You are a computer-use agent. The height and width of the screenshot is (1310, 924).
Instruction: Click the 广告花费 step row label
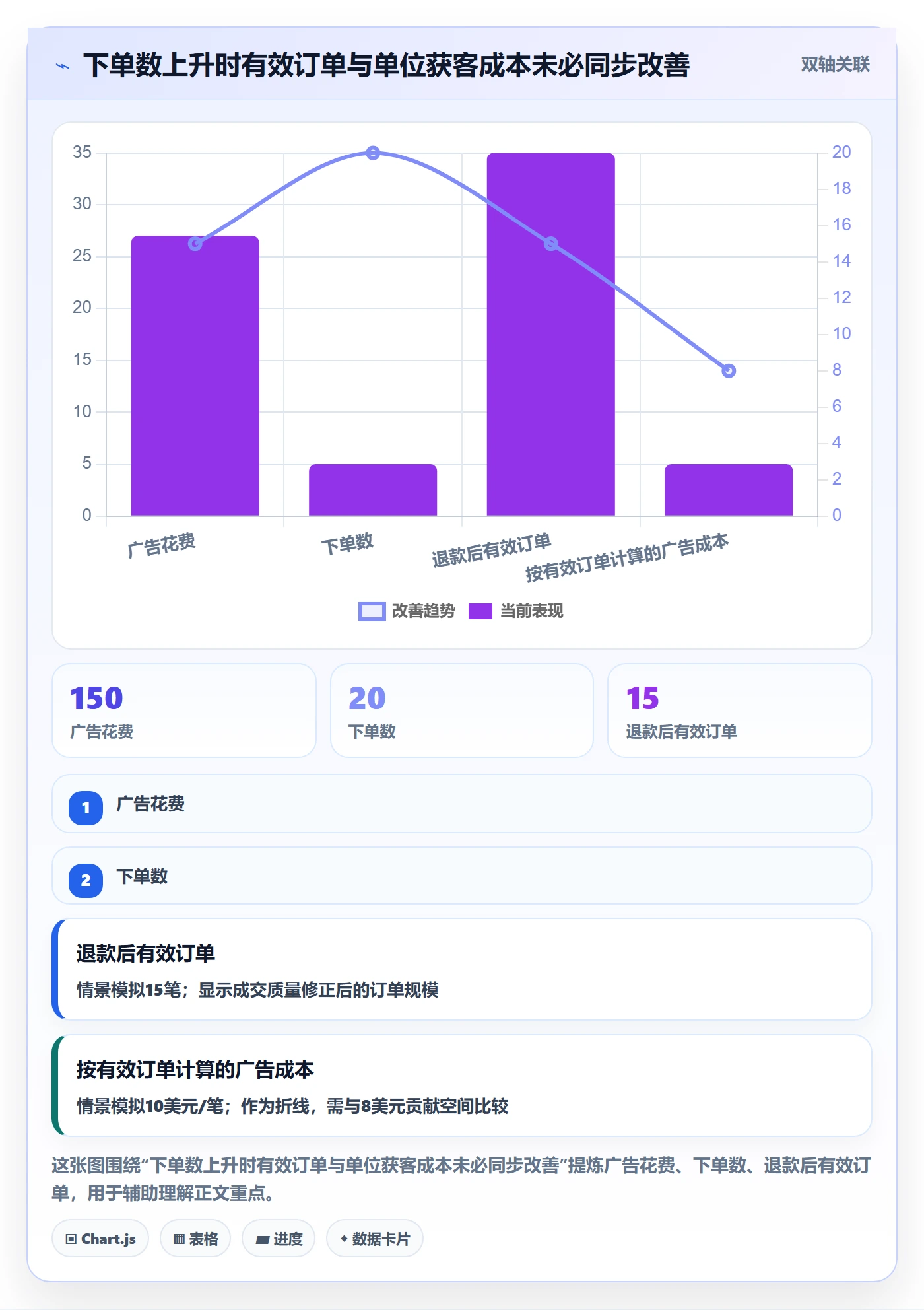pyautogui.click(x=150, y=804)
